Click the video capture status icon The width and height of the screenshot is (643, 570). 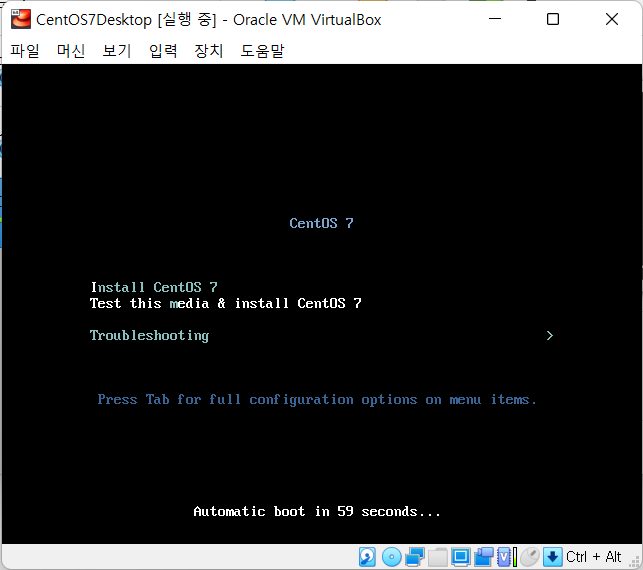[484, 557]
